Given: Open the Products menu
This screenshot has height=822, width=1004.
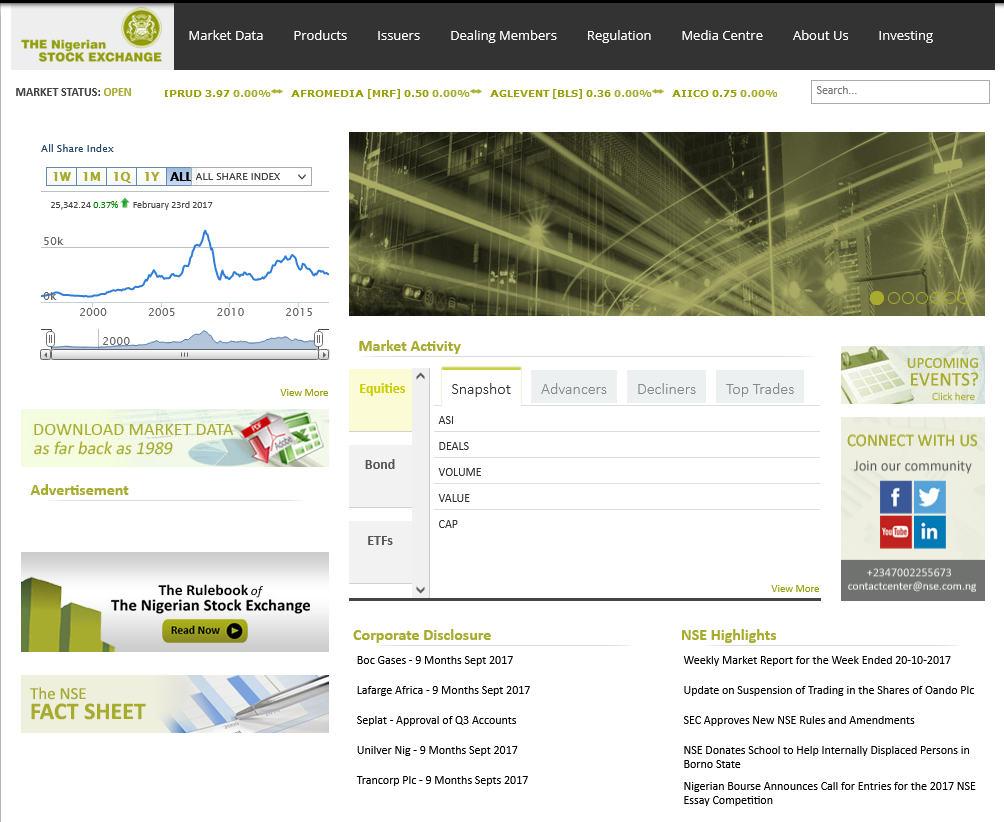Looking at the screenshot, I should [320, 36].
